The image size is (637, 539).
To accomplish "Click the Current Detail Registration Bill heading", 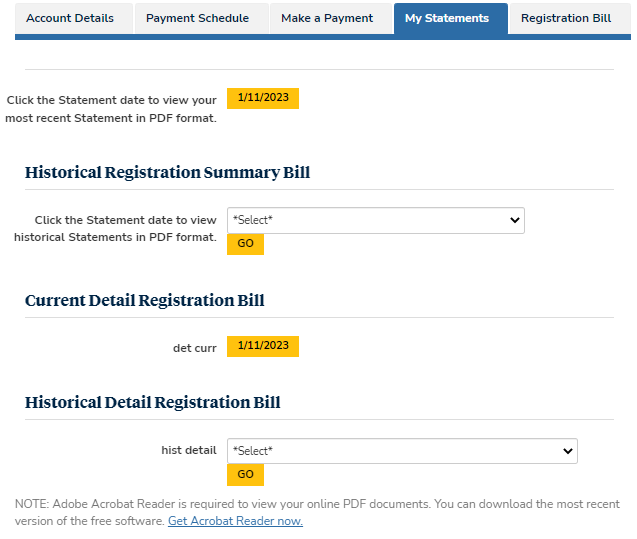I will point(144,301).
